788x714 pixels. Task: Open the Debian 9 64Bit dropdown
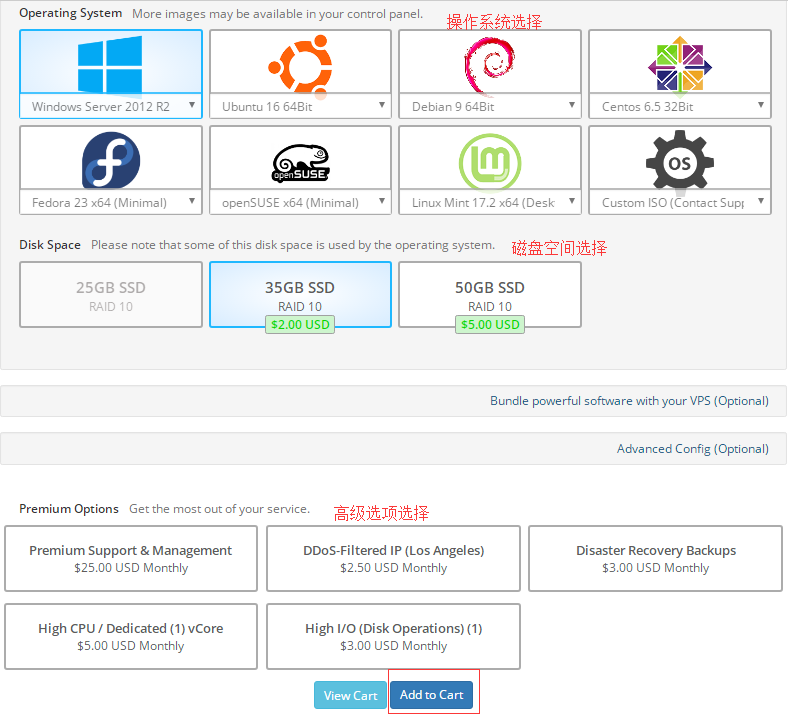click(x=490, y=106)
